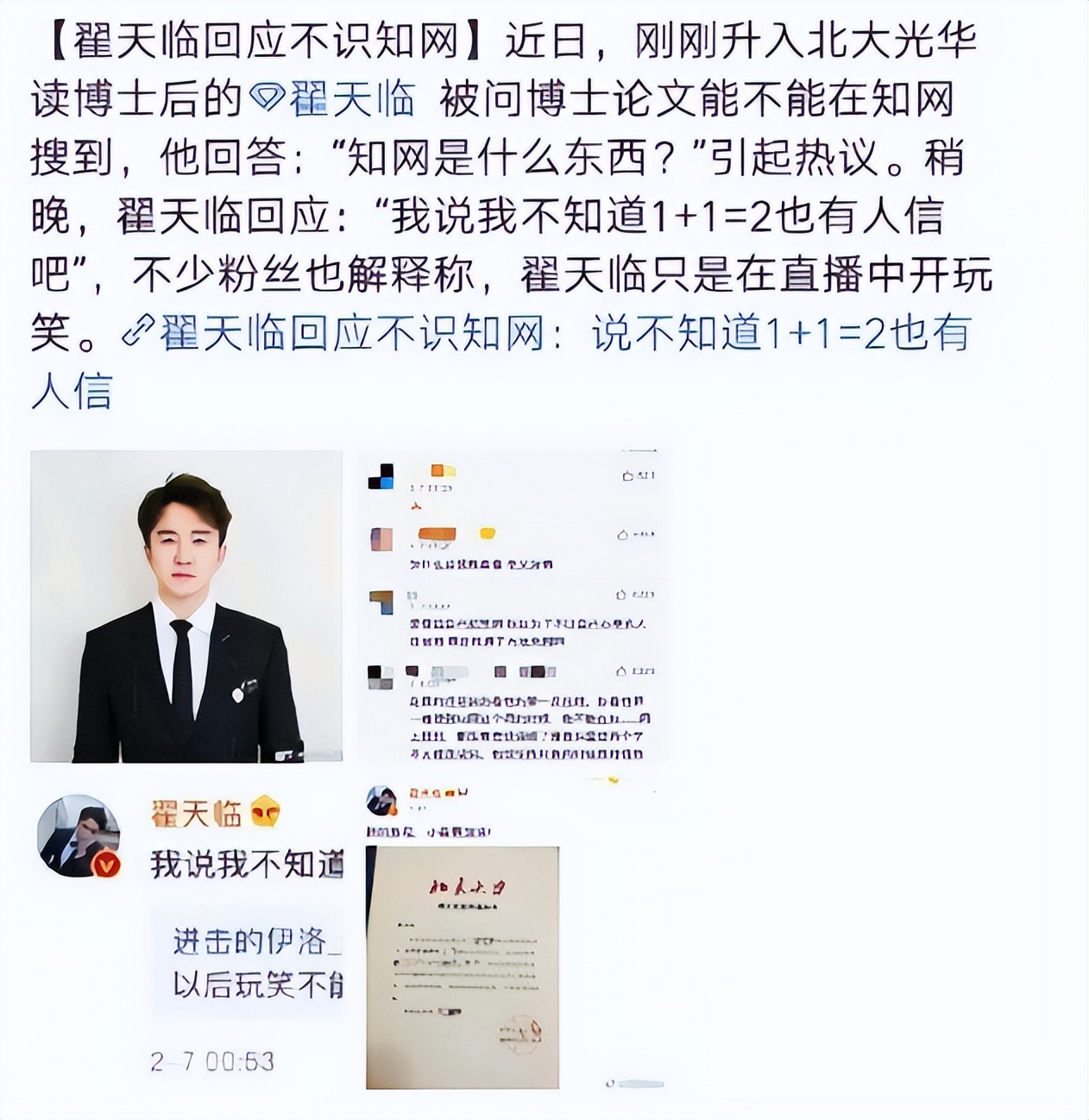Click the diamond super-topic icon before 翟天临
The image size is (1089, 1120).
tap(267, 99)
